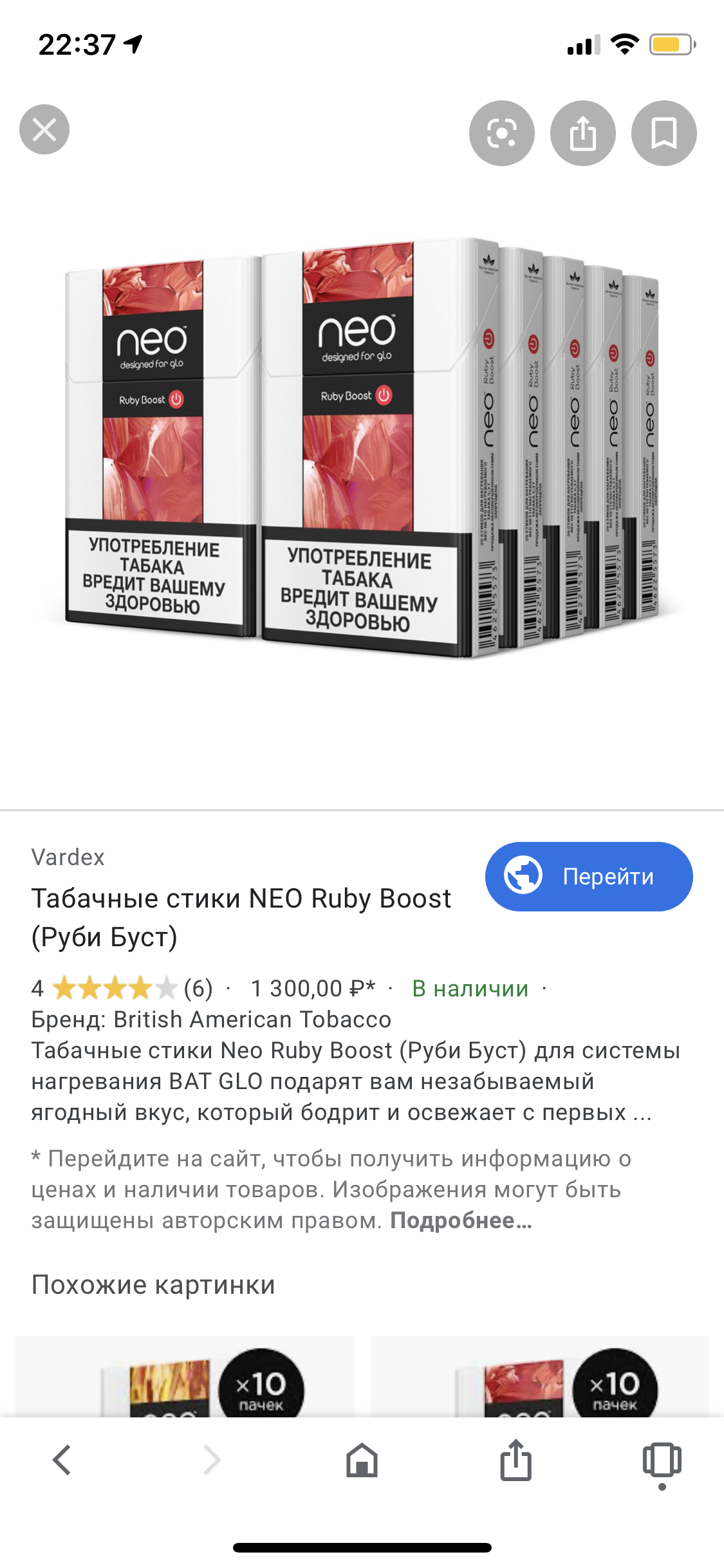Image resolution: width=724 pixels, height=1568 pixels.
Task: Open the Подробнее… link
Action: [x=461, y=1220]
